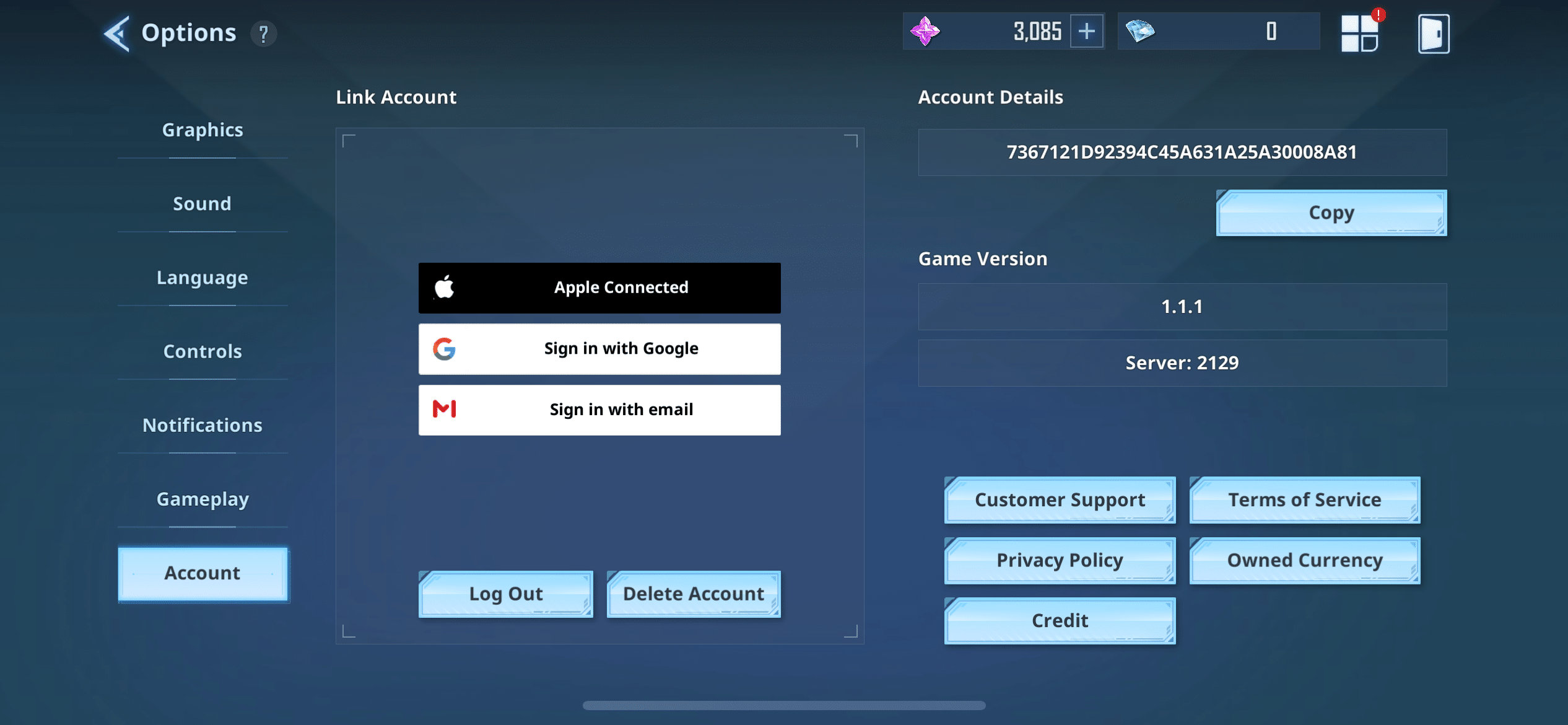Select the Language tab
Viewport: 1568px width, 725px height.
(x=203, y=278)
